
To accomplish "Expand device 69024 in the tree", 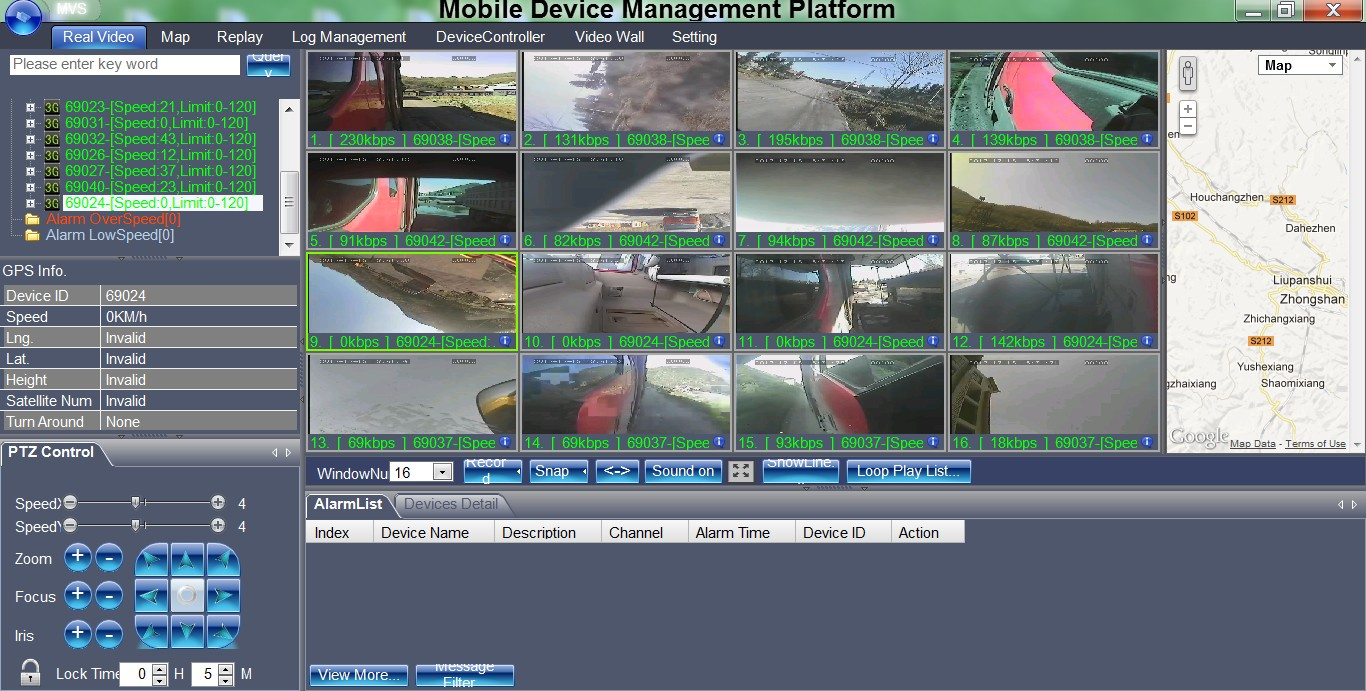I will pos(30,203).
